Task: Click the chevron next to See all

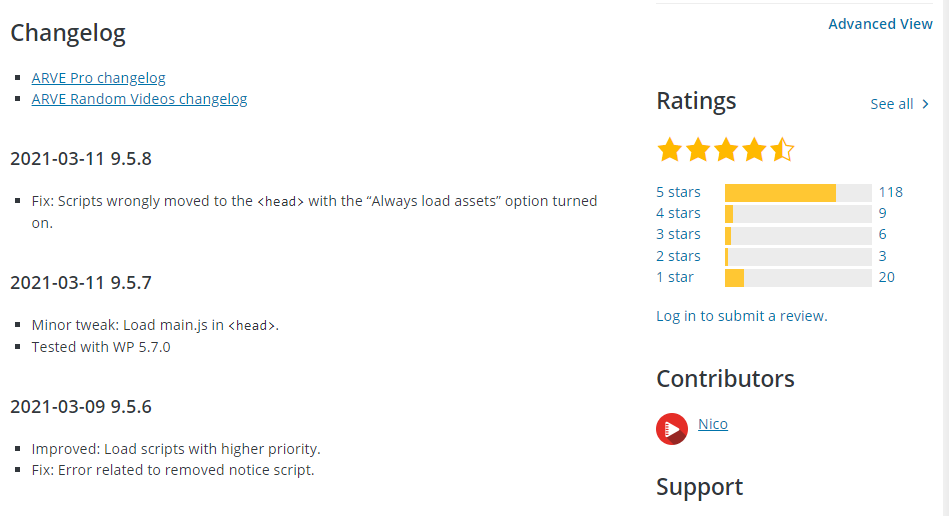Action: pos(925,104)
